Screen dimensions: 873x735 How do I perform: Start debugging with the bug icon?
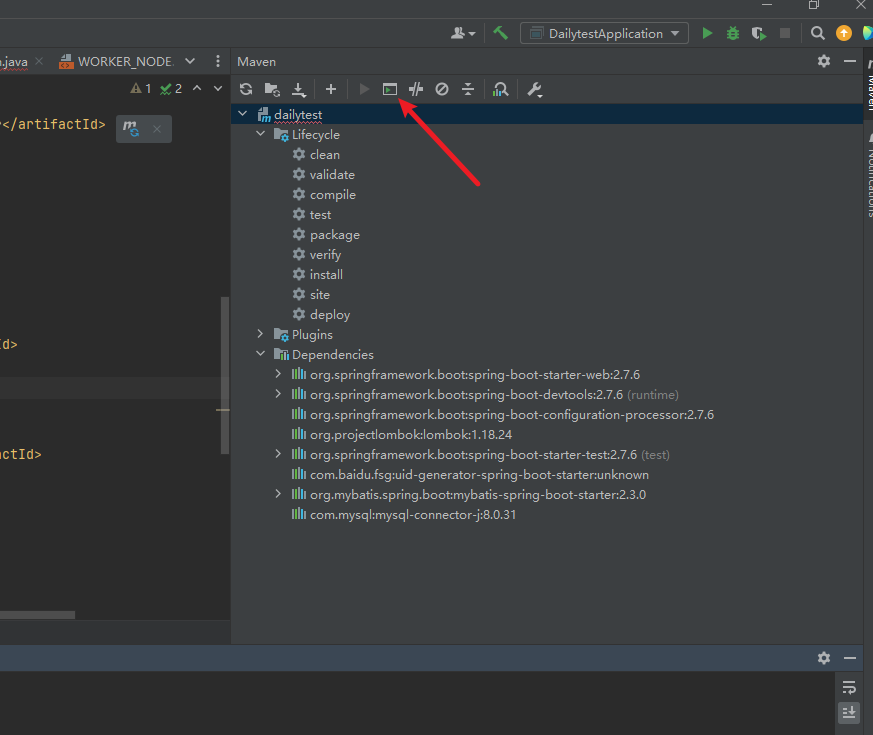point(733,33)
